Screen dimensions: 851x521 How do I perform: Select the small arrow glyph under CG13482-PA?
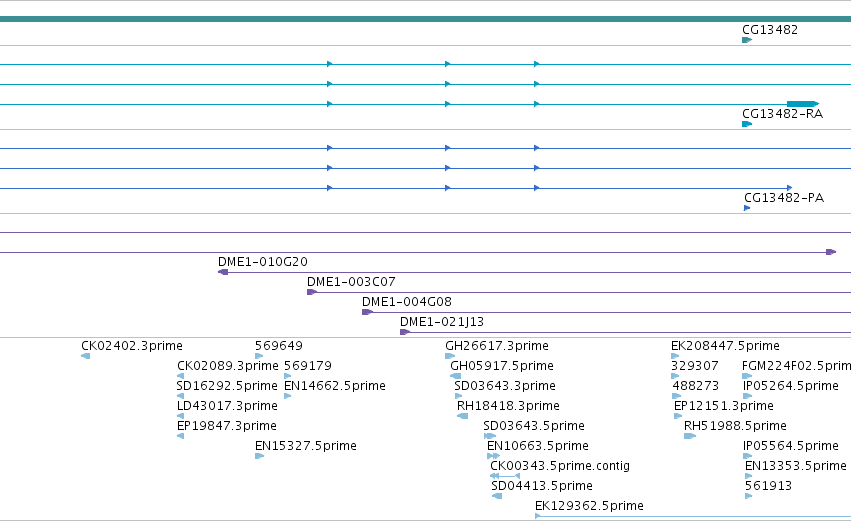(x=747, y=208)
